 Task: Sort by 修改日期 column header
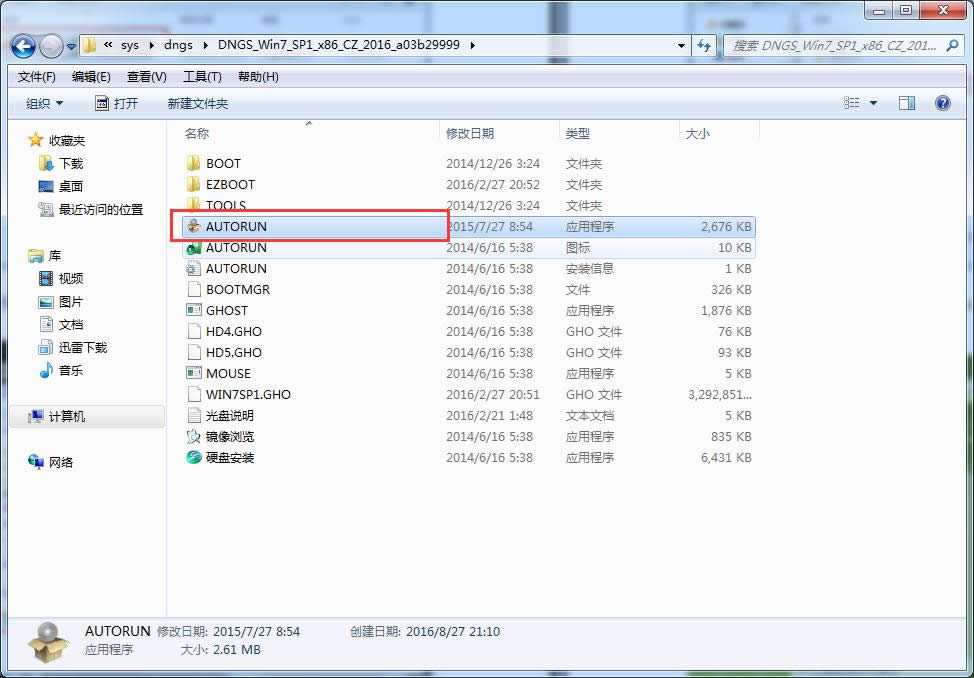tap(470, 134)
